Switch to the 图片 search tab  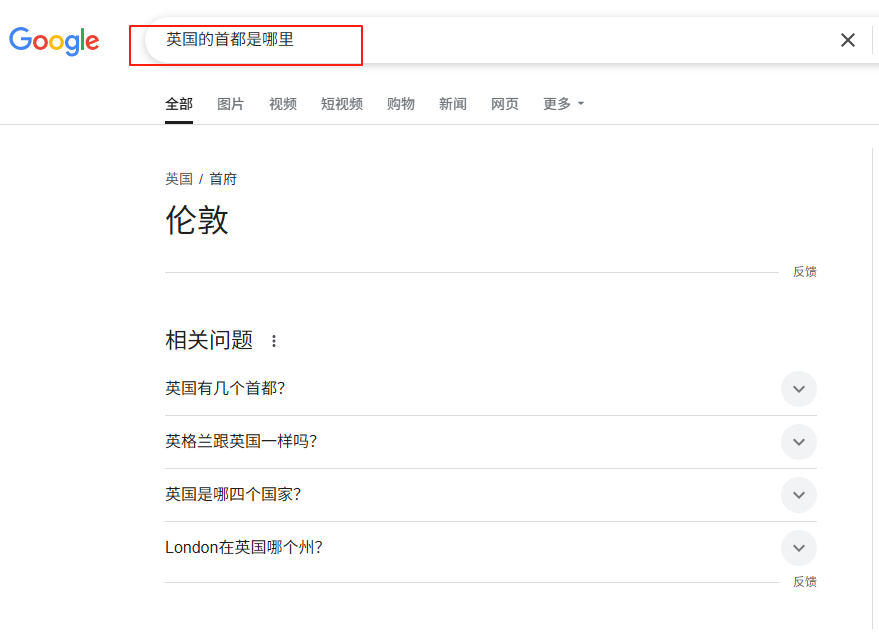coord(231,103)
